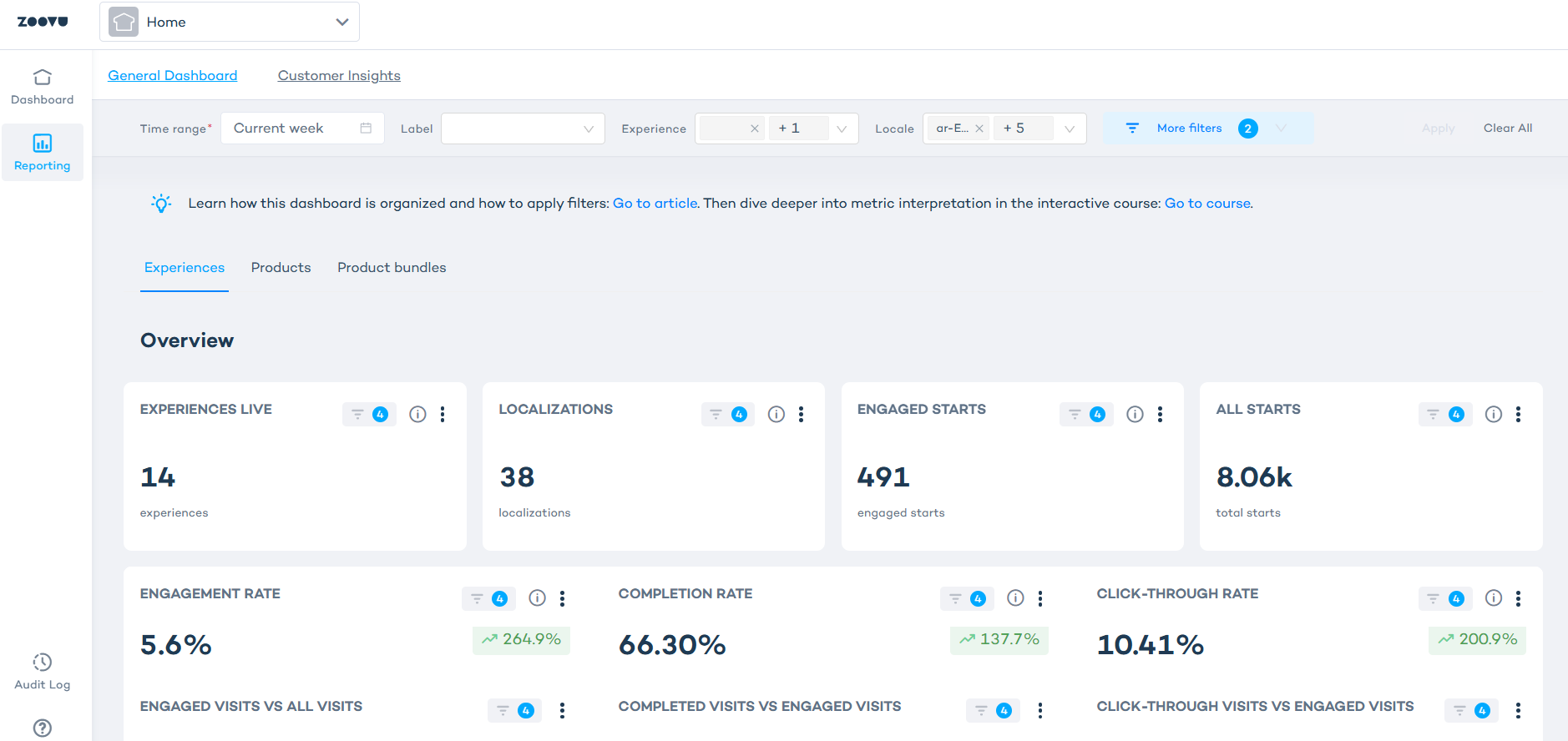The height and width of the screenshot is (741, 1568).
Task: Show info for Engaged Starts
Action: click(x=1135, y=414)
